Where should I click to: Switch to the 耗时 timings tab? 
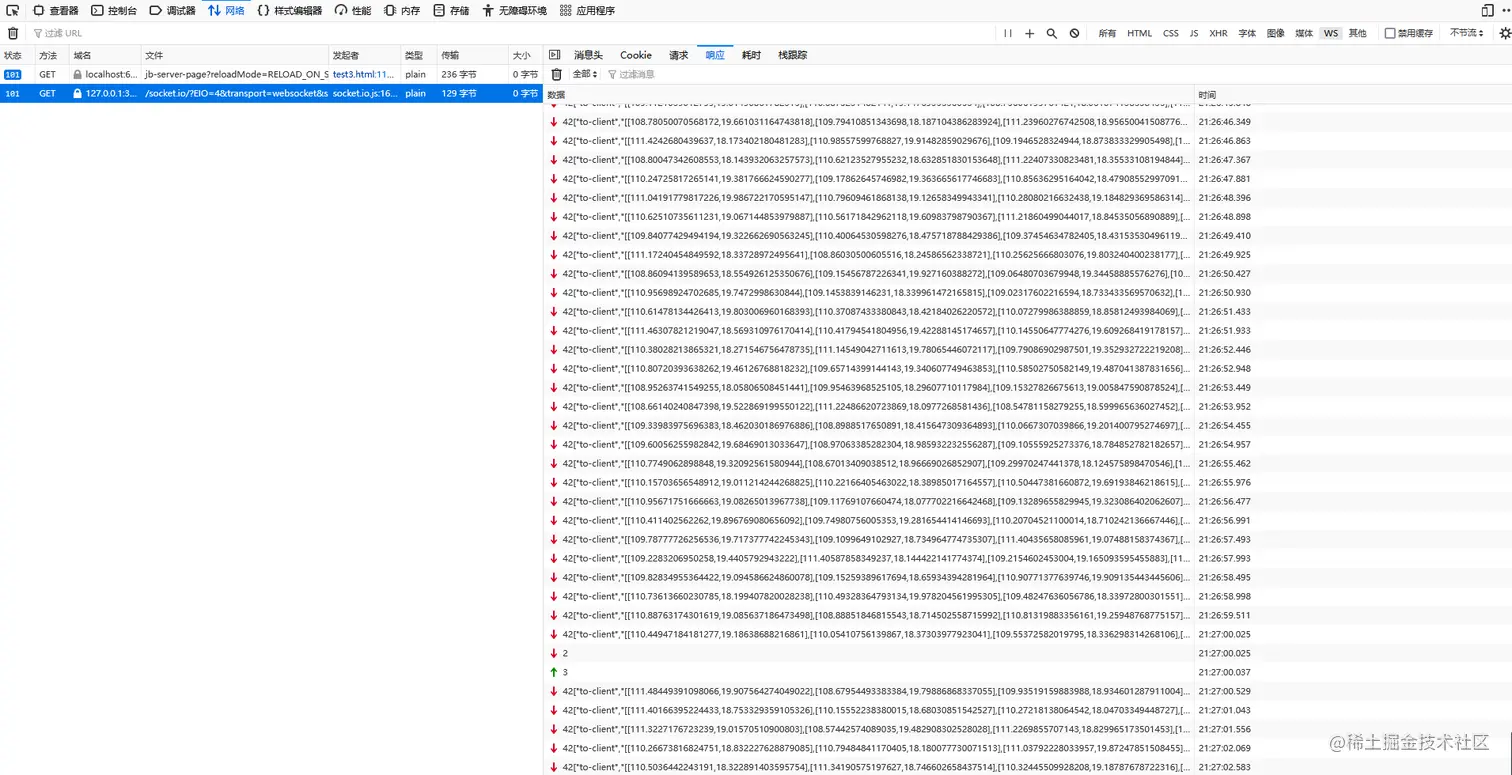click(751, 55)
